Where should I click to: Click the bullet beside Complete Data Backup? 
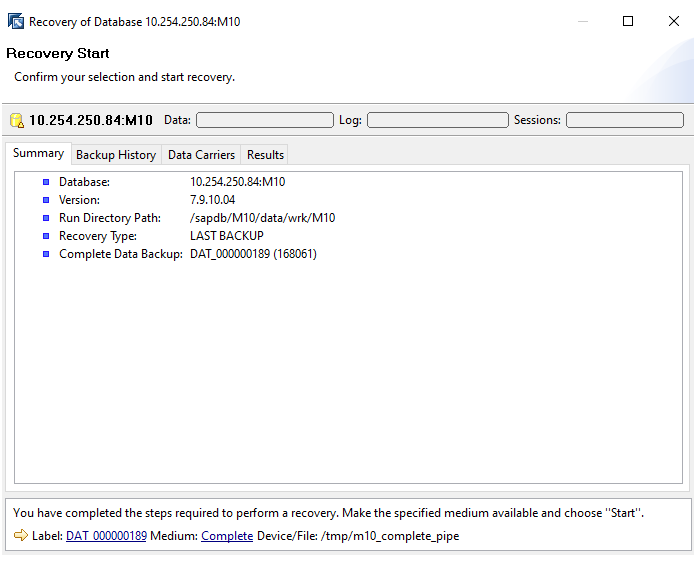point(46,254)
